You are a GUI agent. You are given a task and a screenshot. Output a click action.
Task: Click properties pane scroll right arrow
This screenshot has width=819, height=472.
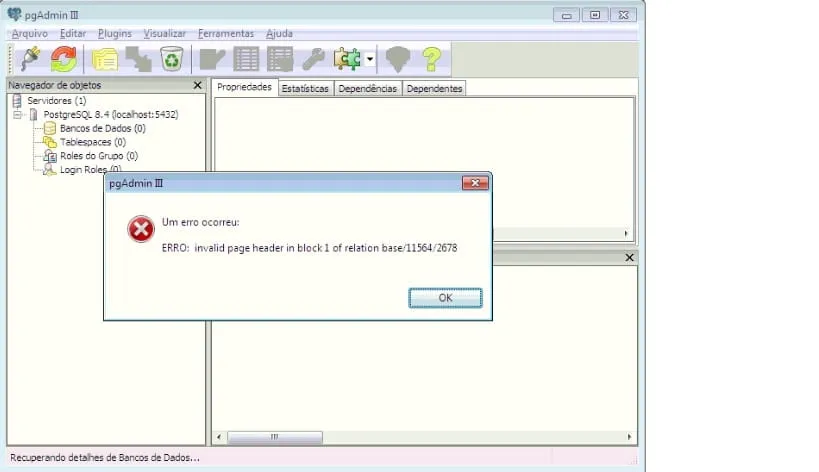tap(626, 233)
